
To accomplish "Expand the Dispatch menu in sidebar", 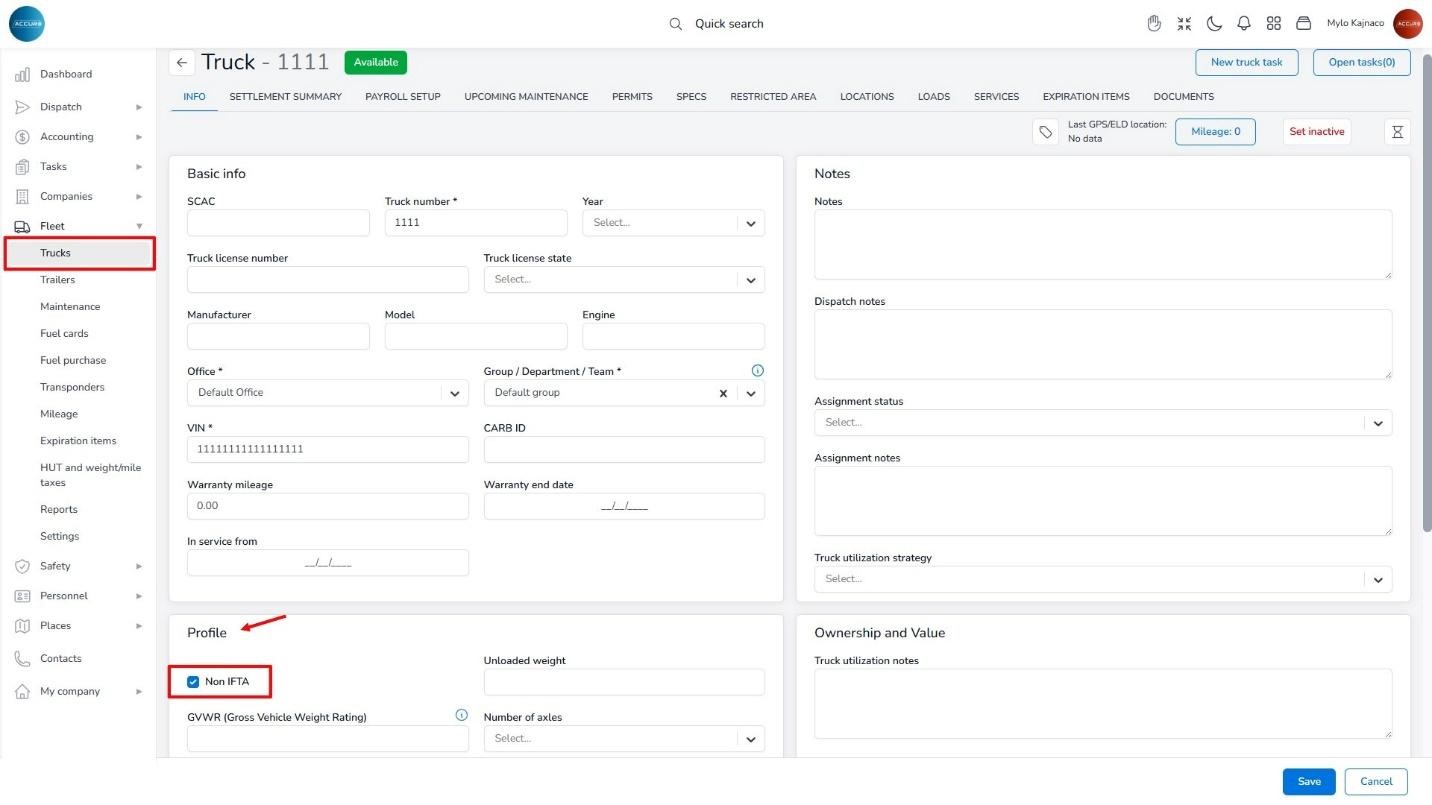I will [x=78, y=107].
